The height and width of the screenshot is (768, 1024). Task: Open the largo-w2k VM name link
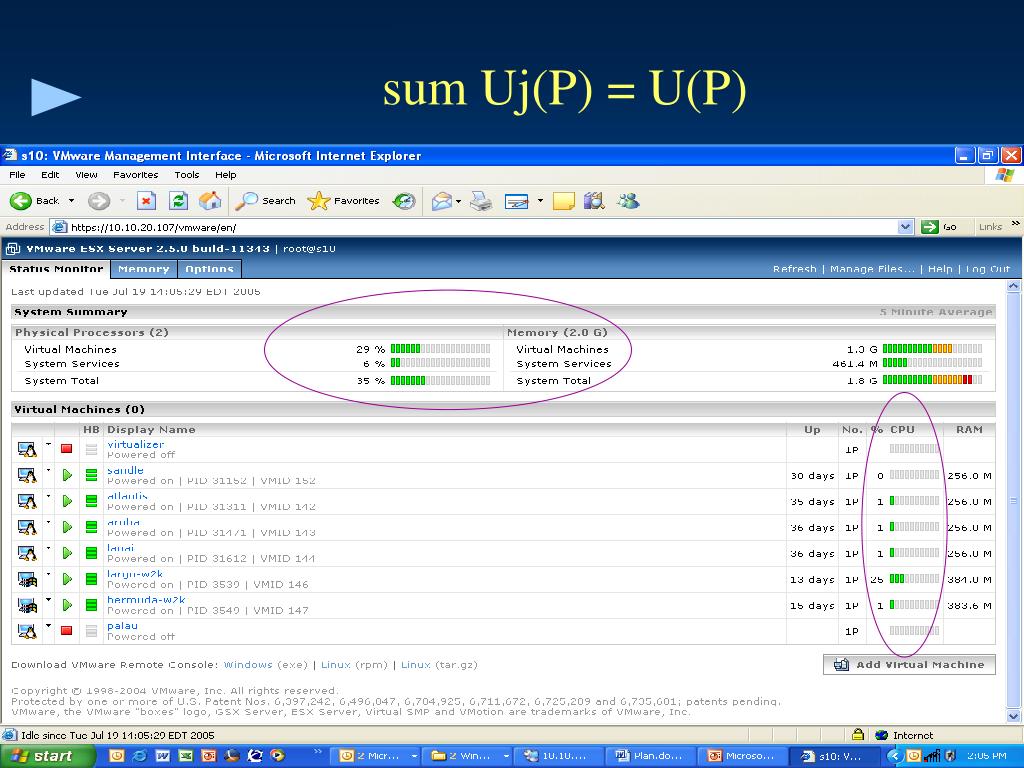[135, 574]
